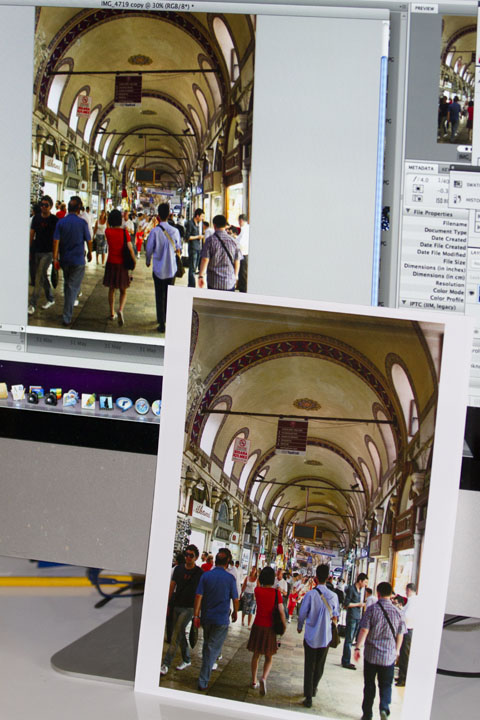This screenshot has width=480, height=720.
Task: Click the bazaar preview thumbnail in Bridge
Action: [457, 79]
